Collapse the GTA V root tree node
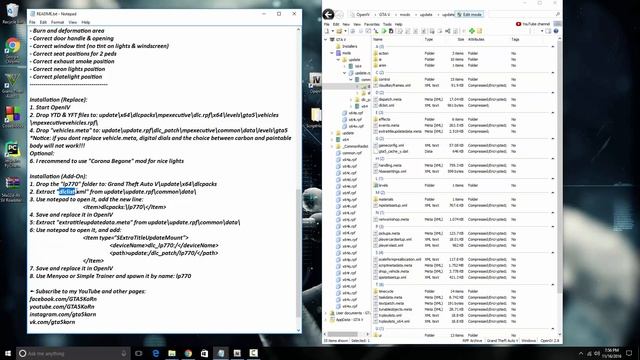The width and height of the screenshot is (640, 360). pos(326,40)
